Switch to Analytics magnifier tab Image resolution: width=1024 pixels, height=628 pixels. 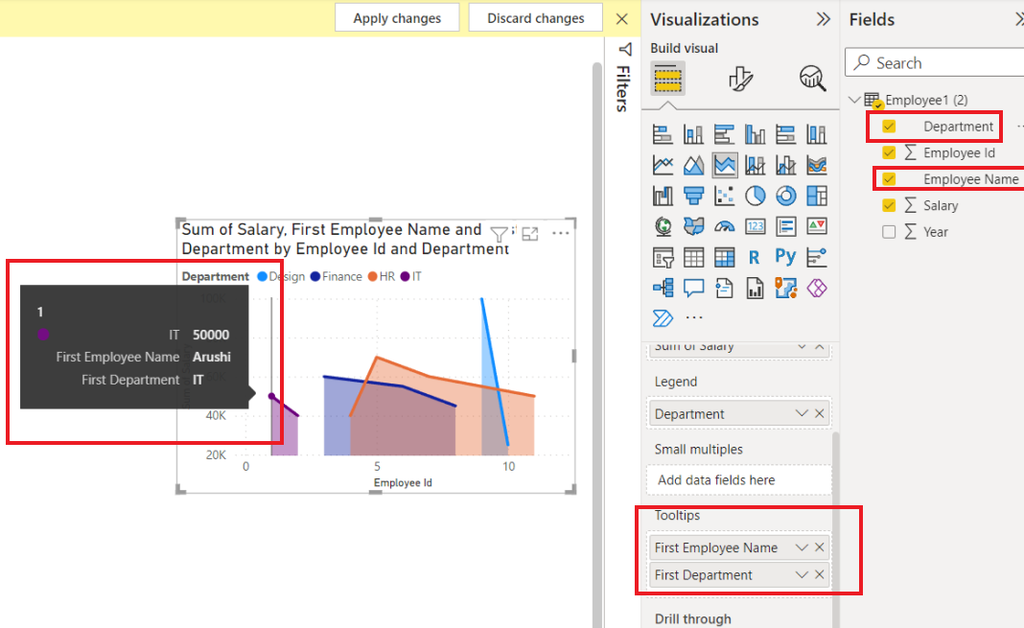[812, 79]
